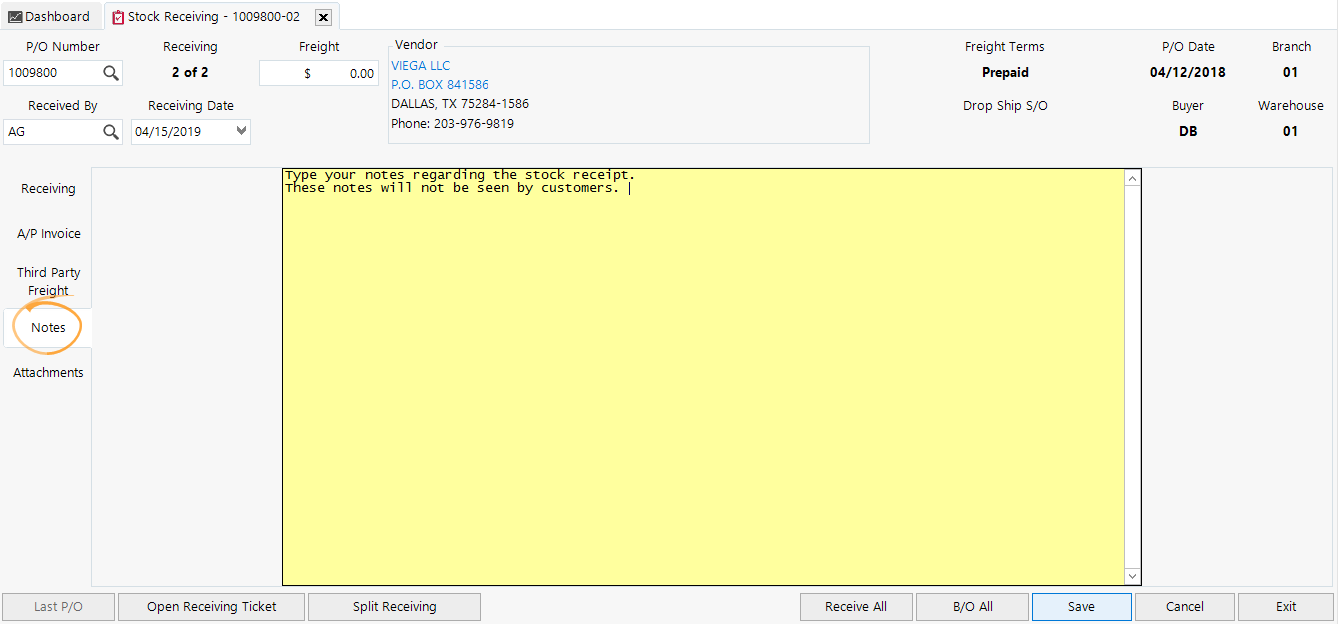
Task: Close the Stock Receiving tab
Action: click(x=323, y=17)
